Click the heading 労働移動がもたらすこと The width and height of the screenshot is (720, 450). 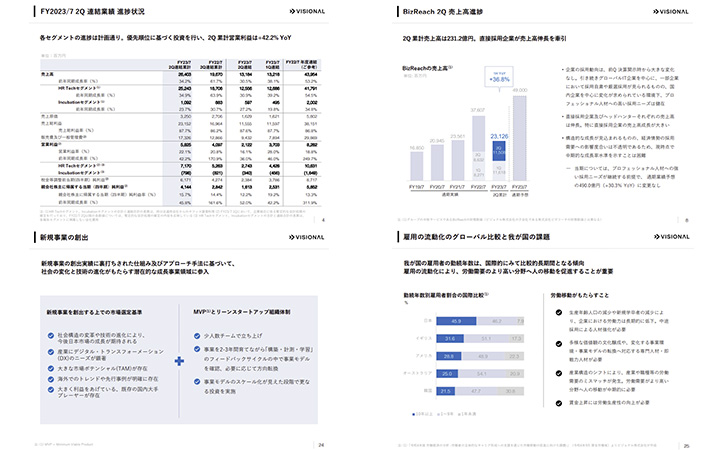tap(579, 295)
